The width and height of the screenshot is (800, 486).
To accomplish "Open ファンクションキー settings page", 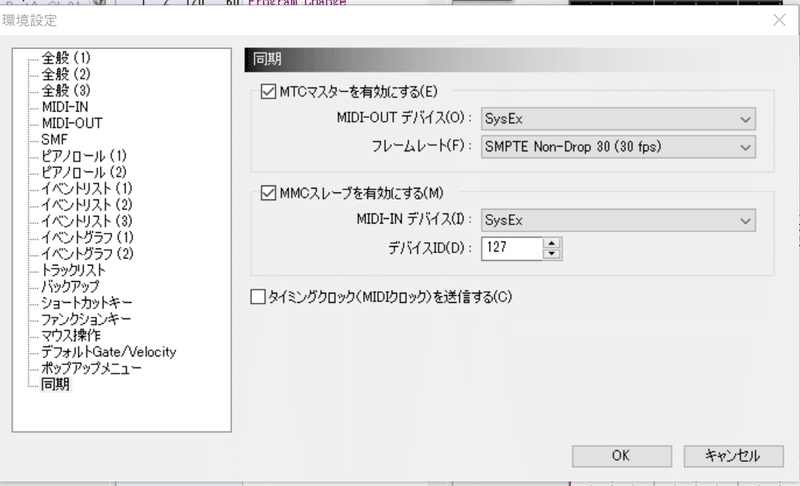I will tap(86, 319).
